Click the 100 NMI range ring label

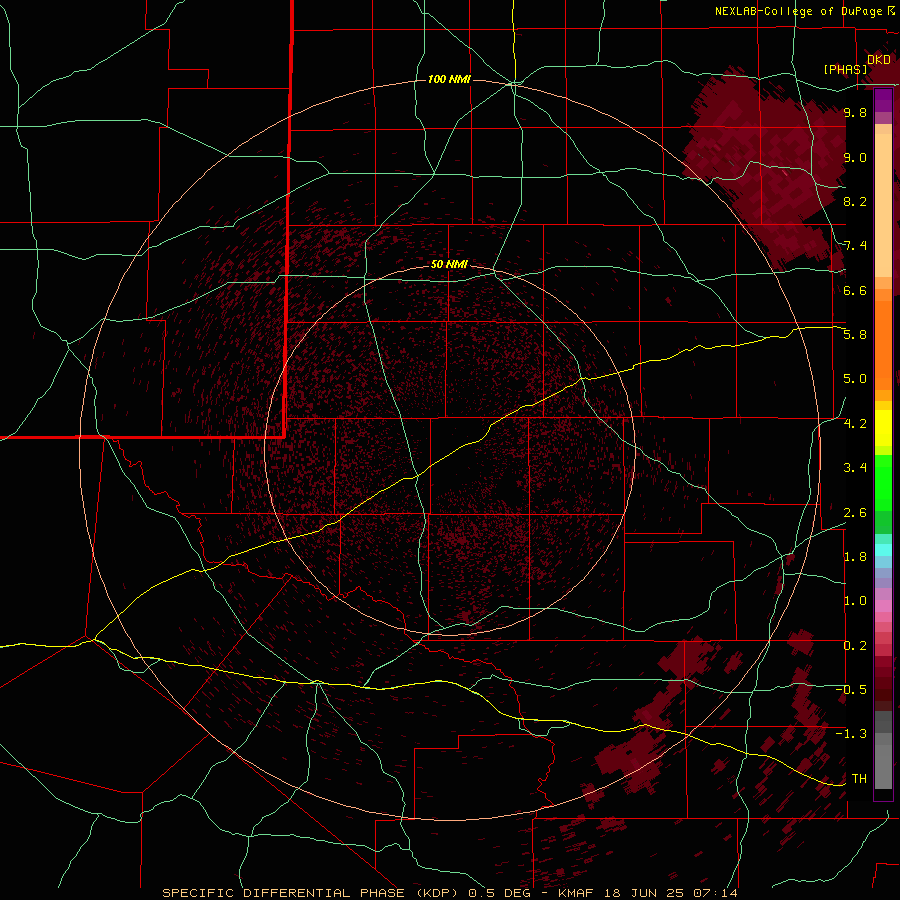coord(449,79)
